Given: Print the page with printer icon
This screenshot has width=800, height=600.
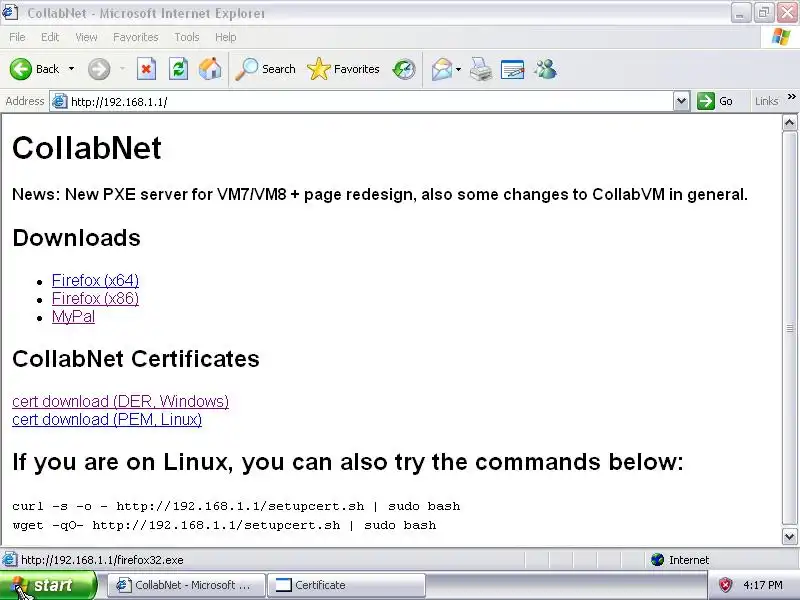Looking at the screenshot, I should point(481,69).
